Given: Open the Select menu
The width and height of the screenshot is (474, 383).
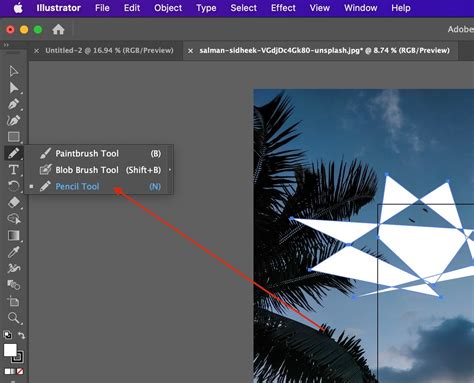Looking at the screenshot, I should 243,8.
